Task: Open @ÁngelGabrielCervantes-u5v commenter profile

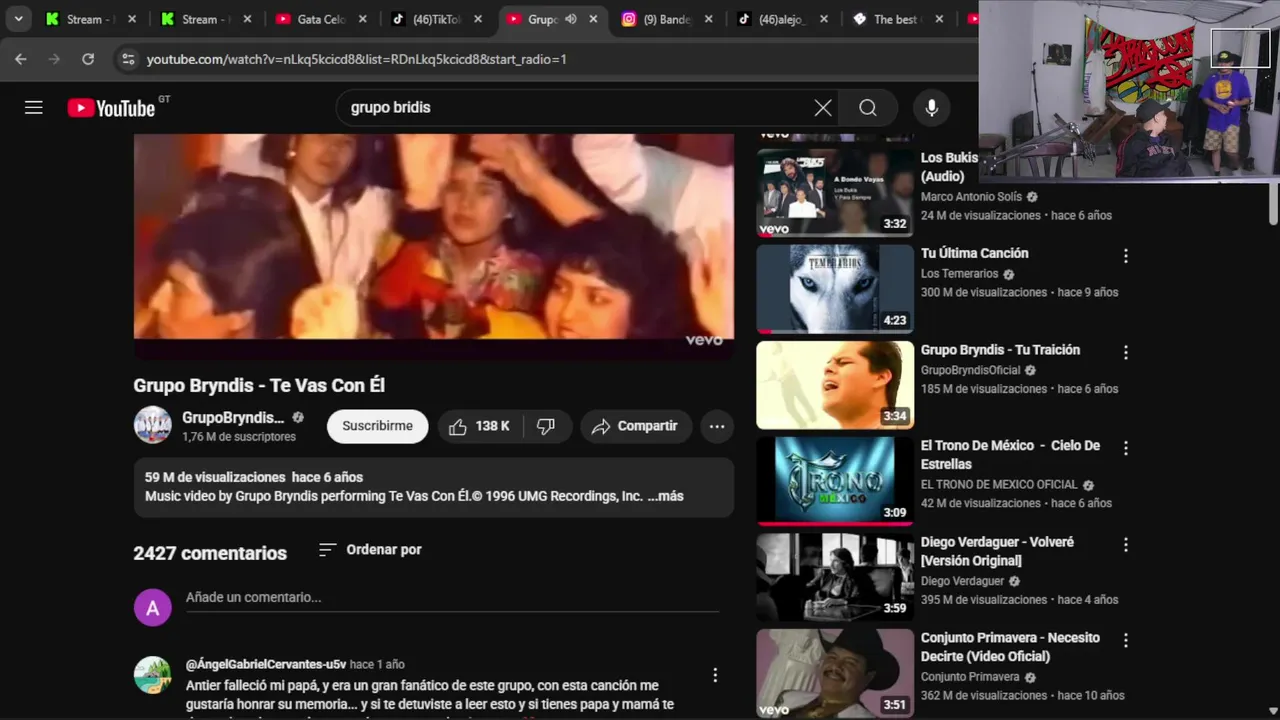Action: (266, 664)
